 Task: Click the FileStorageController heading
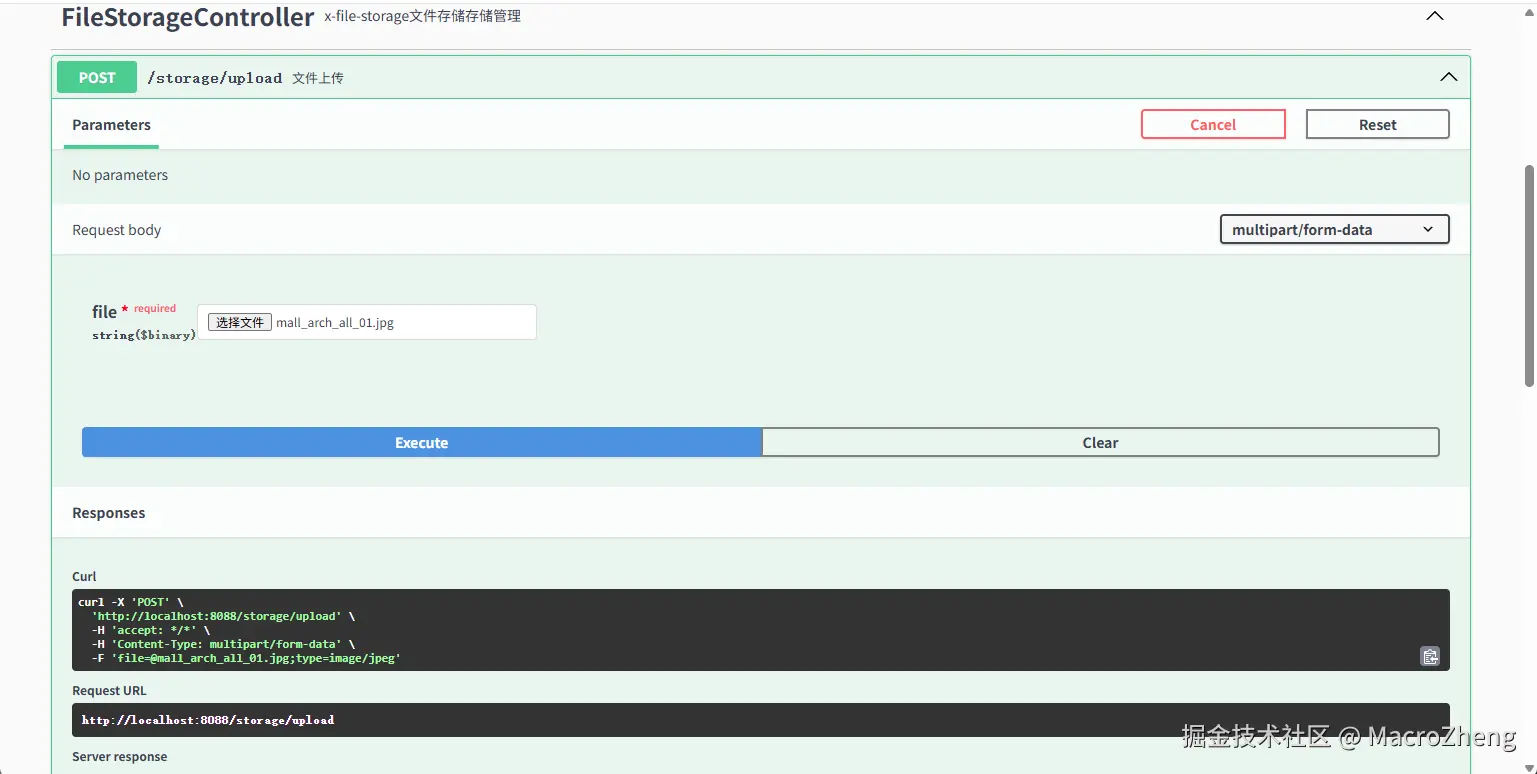pos(188,17)
